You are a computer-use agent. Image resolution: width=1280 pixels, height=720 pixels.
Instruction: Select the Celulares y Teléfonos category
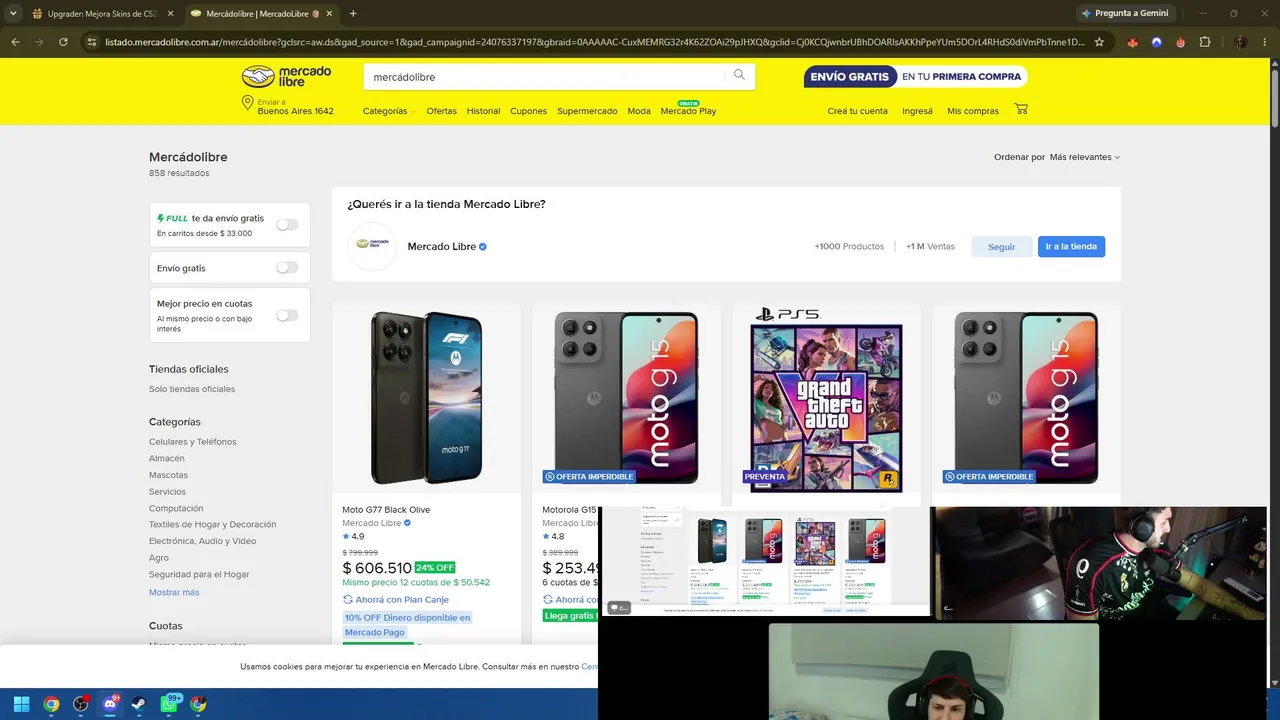point(193,442)
